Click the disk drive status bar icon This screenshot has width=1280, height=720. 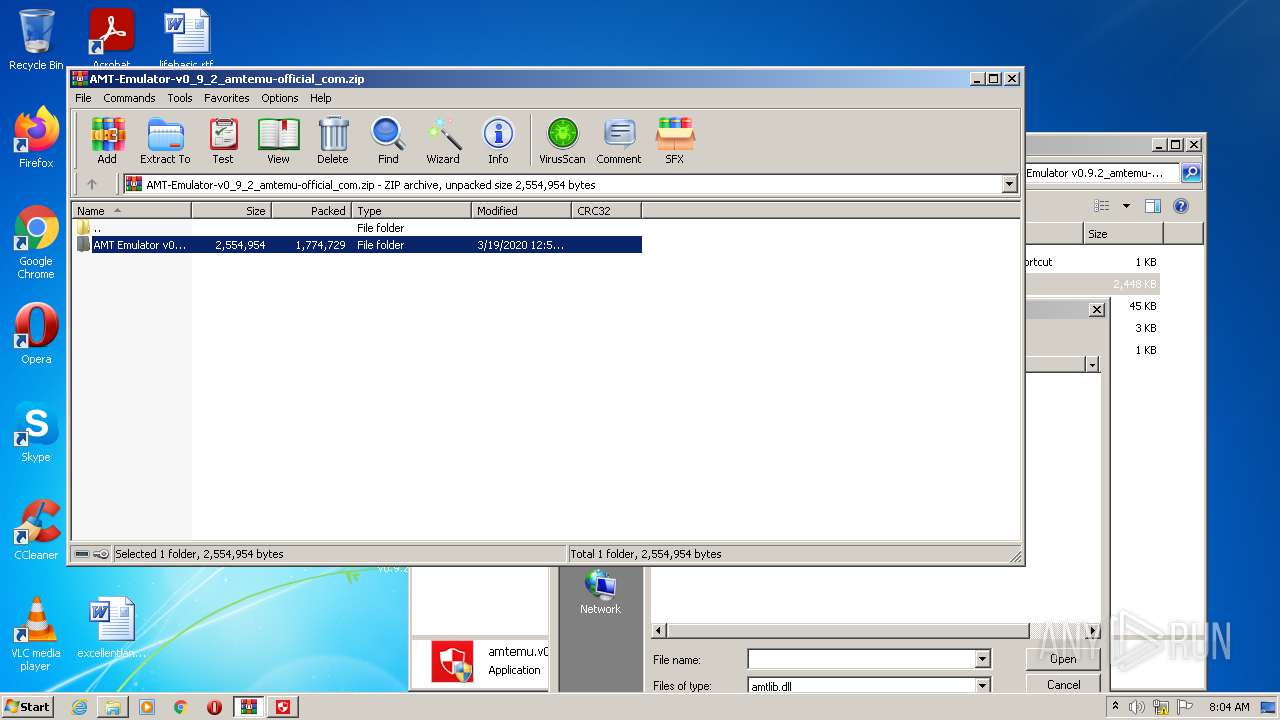click(x=82, y=554)
